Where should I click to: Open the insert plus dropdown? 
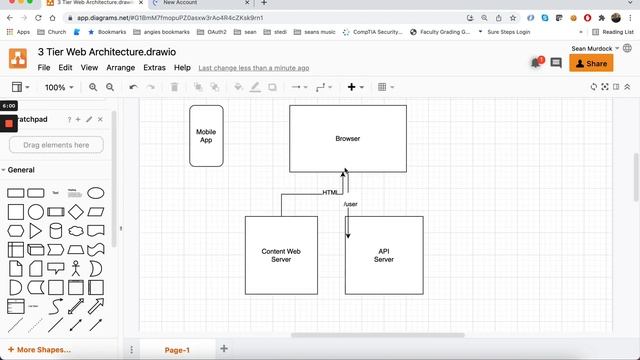[355, 87]
